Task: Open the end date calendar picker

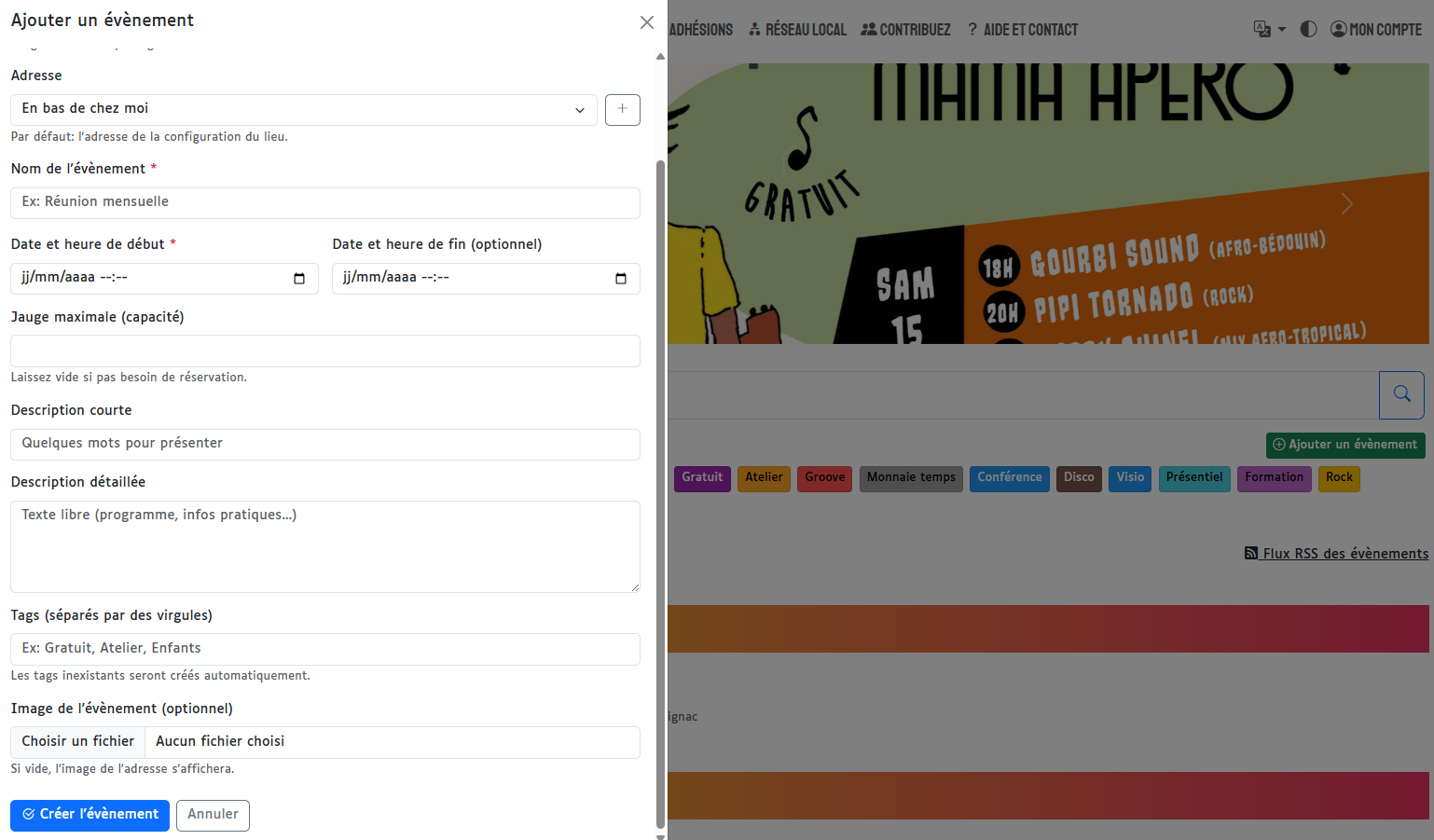Action: [621, 279]
